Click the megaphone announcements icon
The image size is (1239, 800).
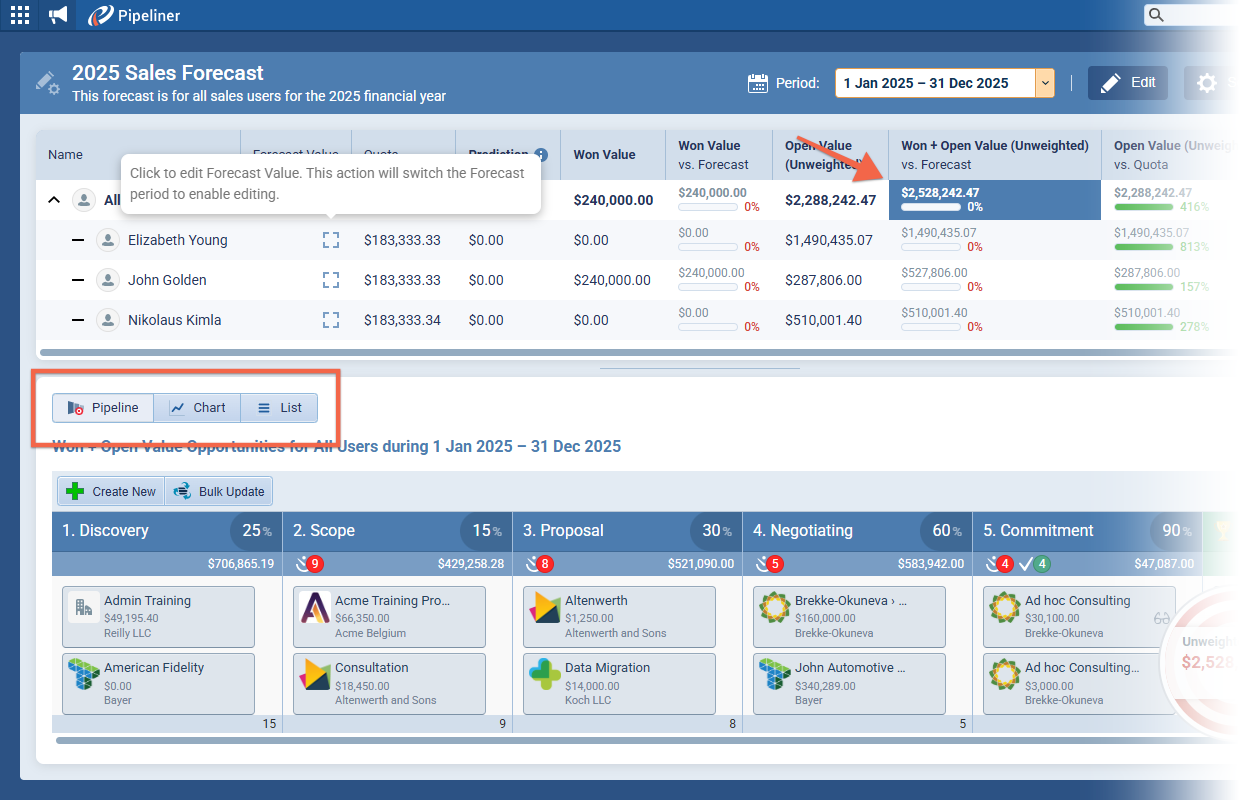coord(58,15)
